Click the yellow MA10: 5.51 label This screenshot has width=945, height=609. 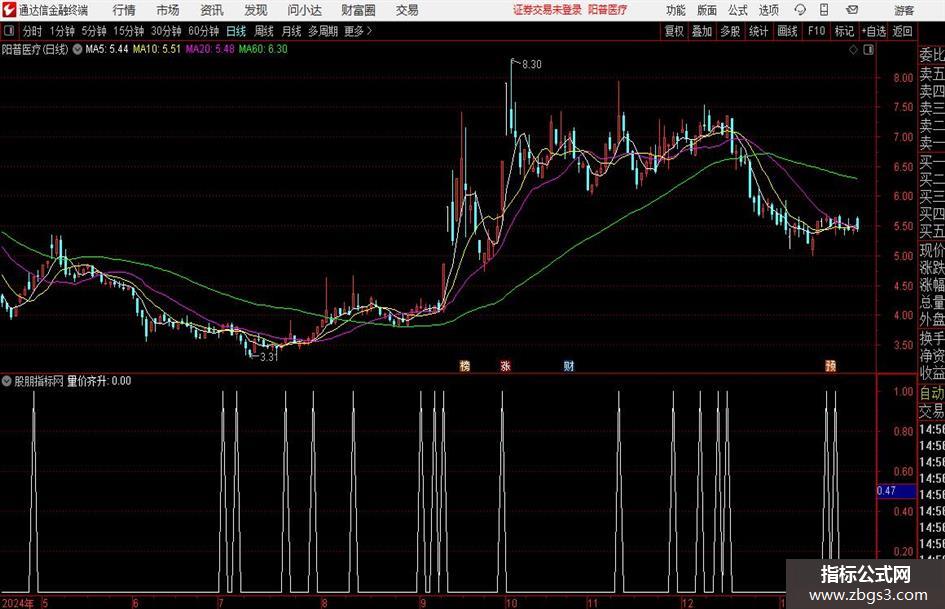pos(157,49)
